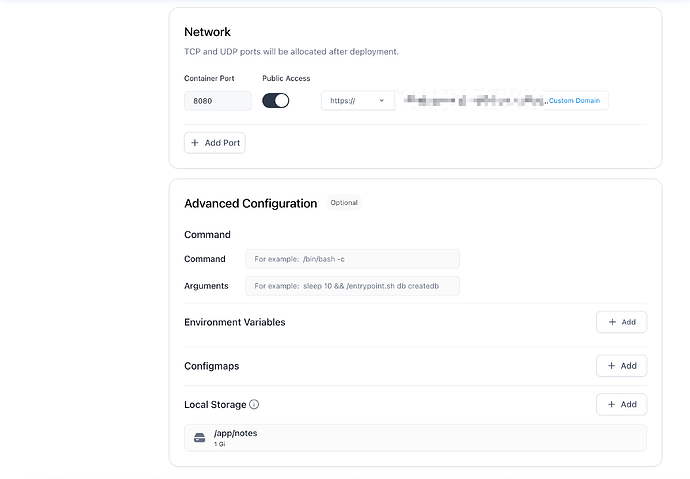Expand the protocol selector chevron arrow

[382, 101]
